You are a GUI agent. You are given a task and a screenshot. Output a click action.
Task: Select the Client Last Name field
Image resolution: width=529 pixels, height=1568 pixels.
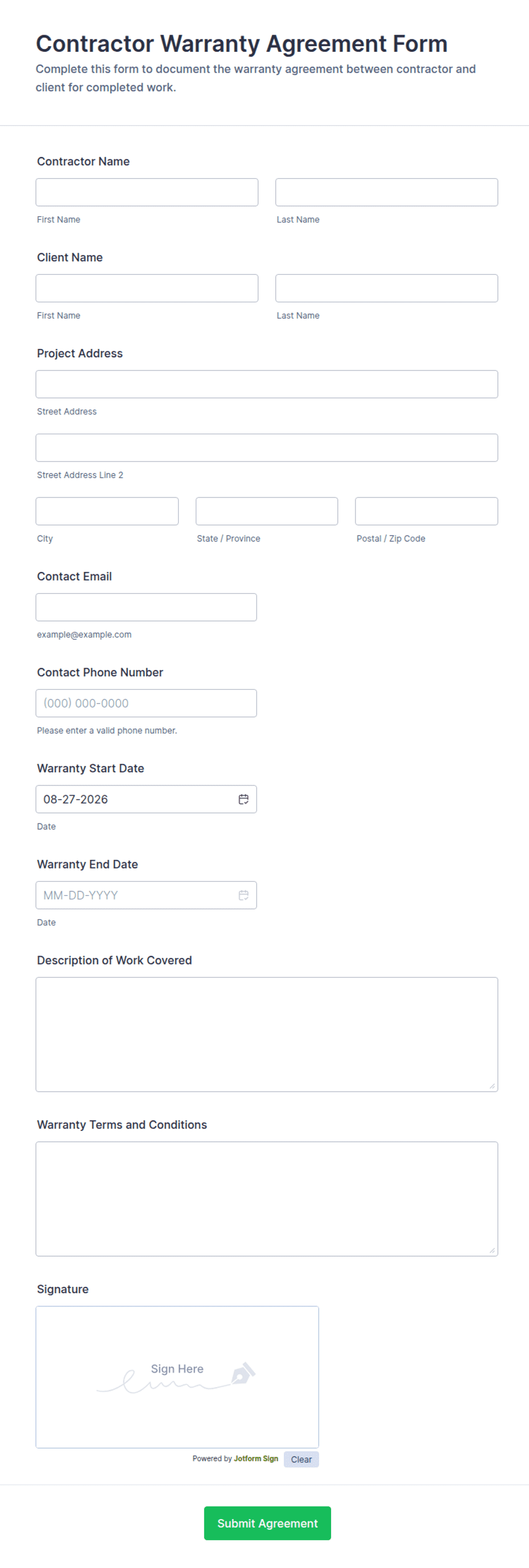pyautogui.click(x=387, y=289)
